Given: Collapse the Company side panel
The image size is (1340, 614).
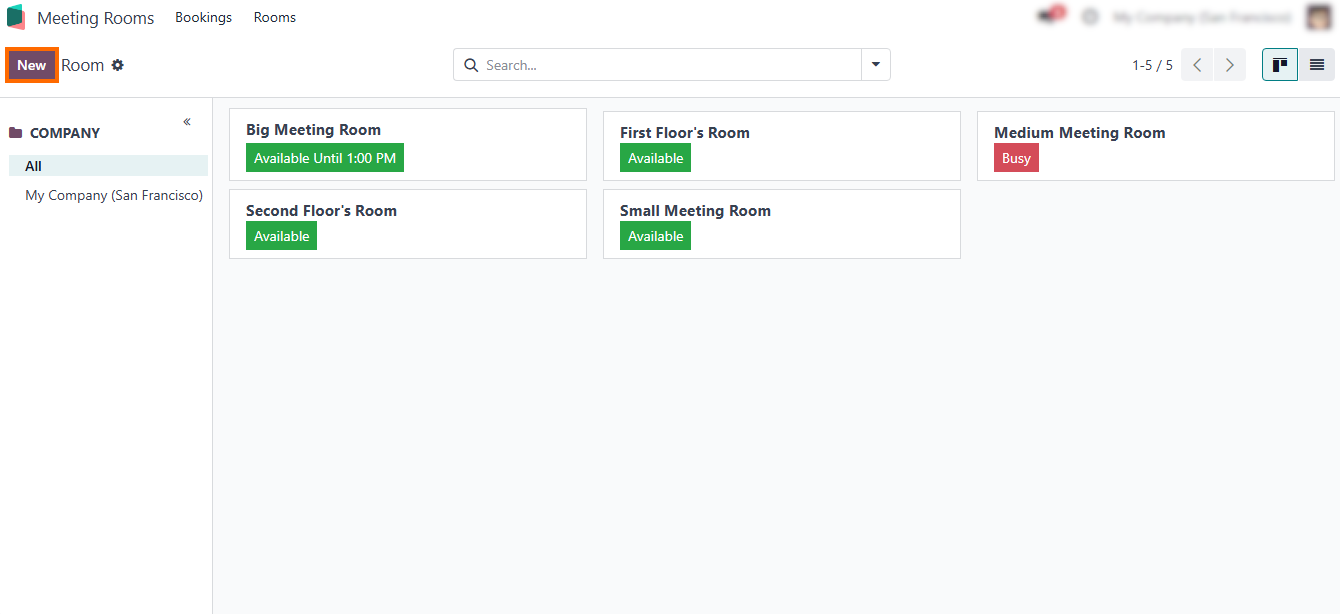Looking at the screenshot, I should (187, 122).
